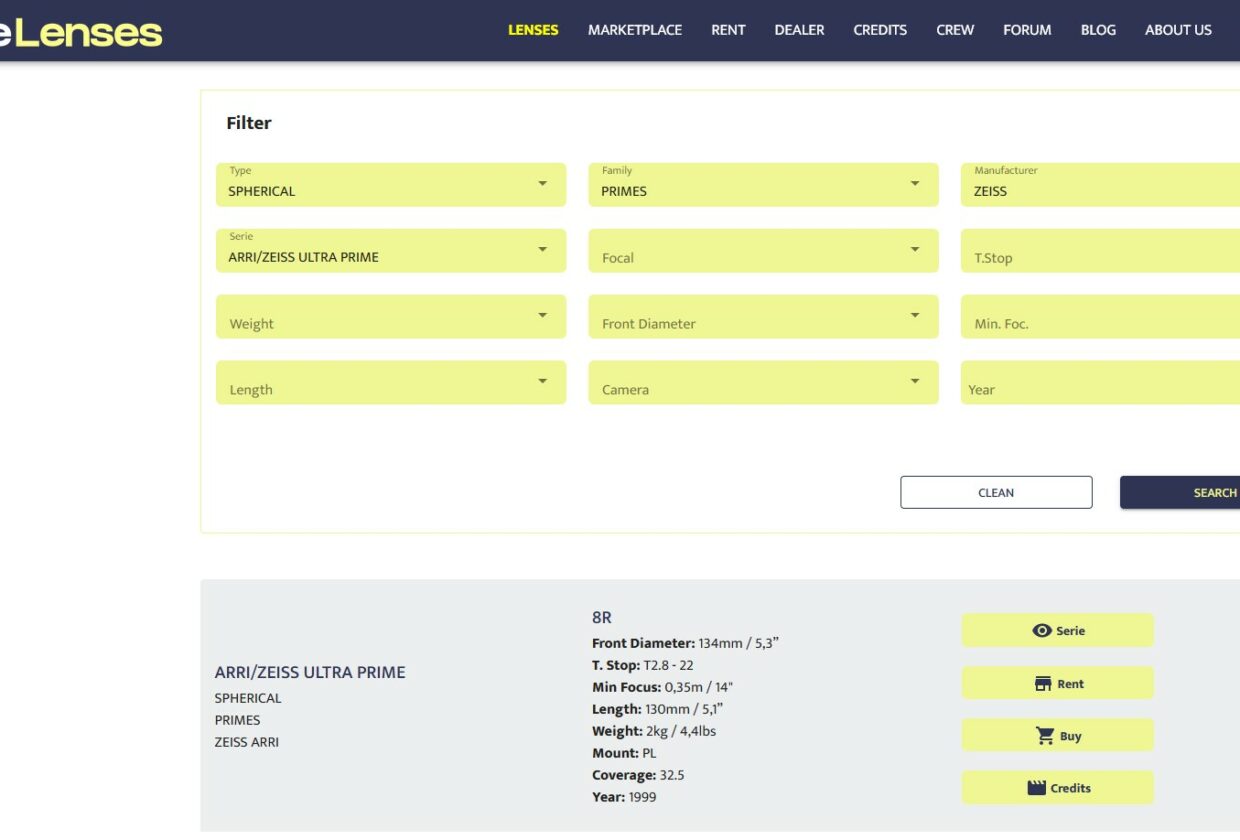The width and height of the screenshot is (1240, 840).
Task: Click the 8R lens title
Action: point(602,618)
